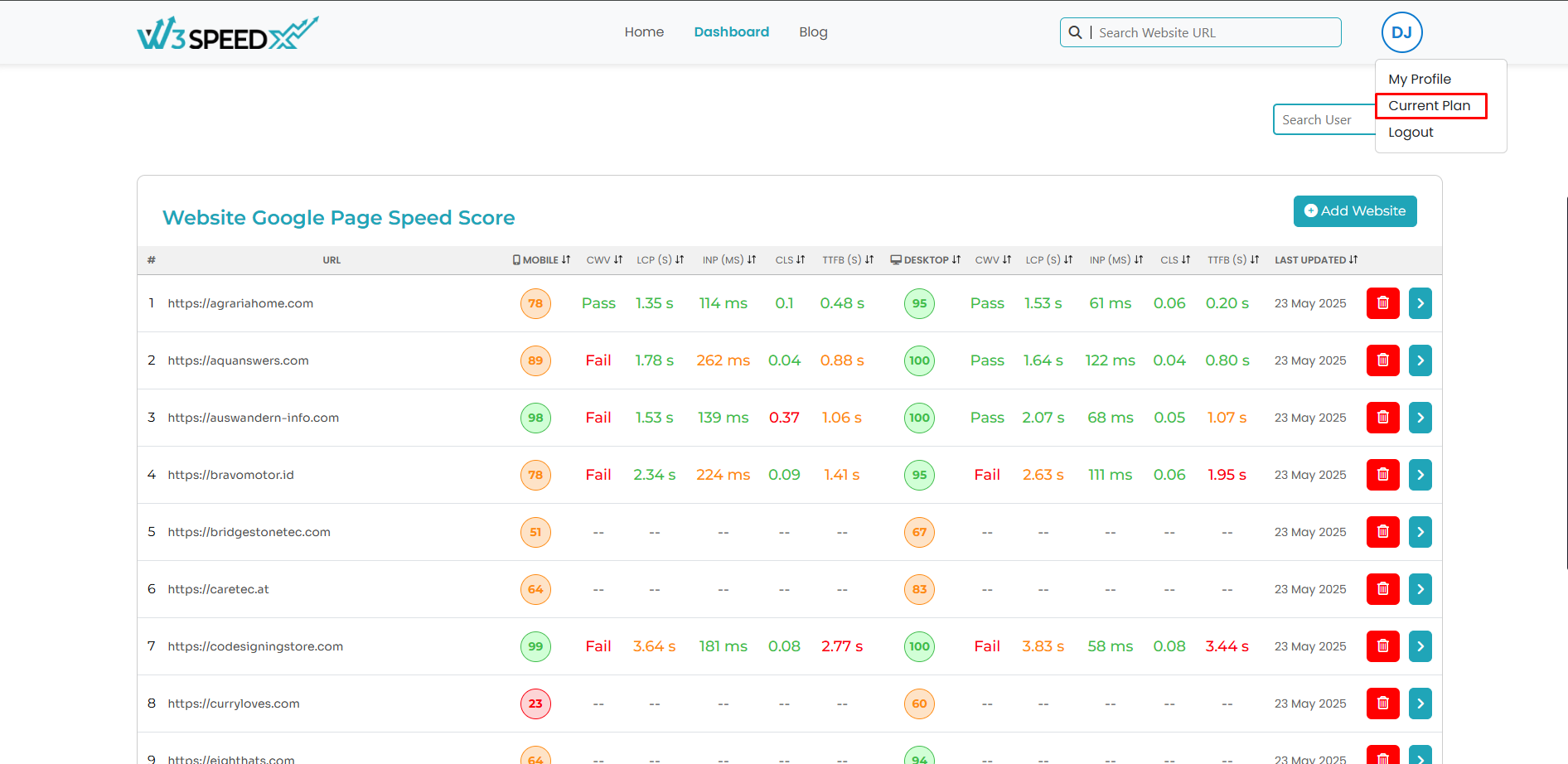The image size is (1568, 764).
Task: Delete the agrariahome.com row with trash icon
Action: coord(1382,303)
